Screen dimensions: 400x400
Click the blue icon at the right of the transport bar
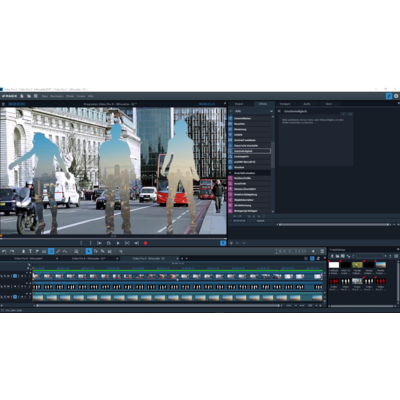pos(223,243)
